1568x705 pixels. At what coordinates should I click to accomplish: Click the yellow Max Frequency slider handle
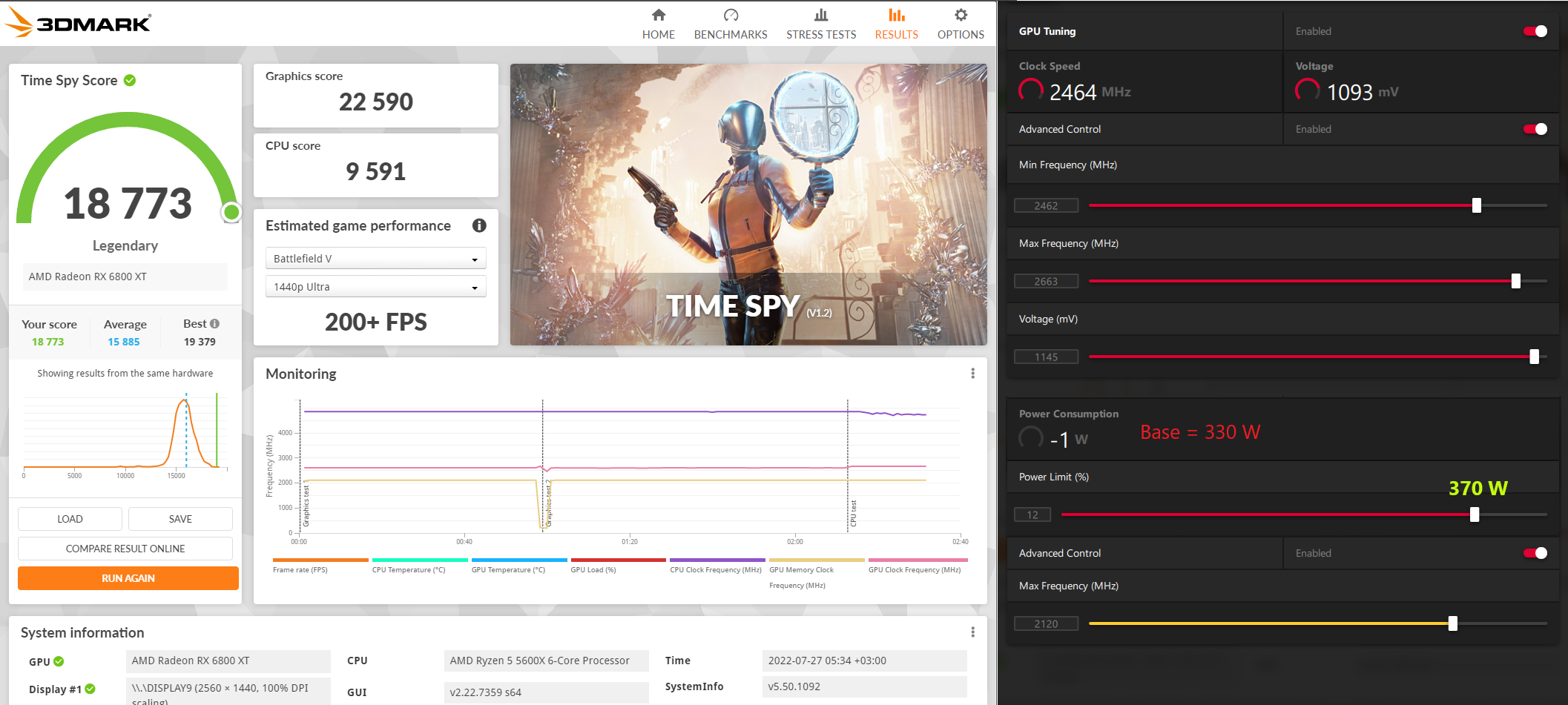pyautogui.click(x=1453, y=623)
